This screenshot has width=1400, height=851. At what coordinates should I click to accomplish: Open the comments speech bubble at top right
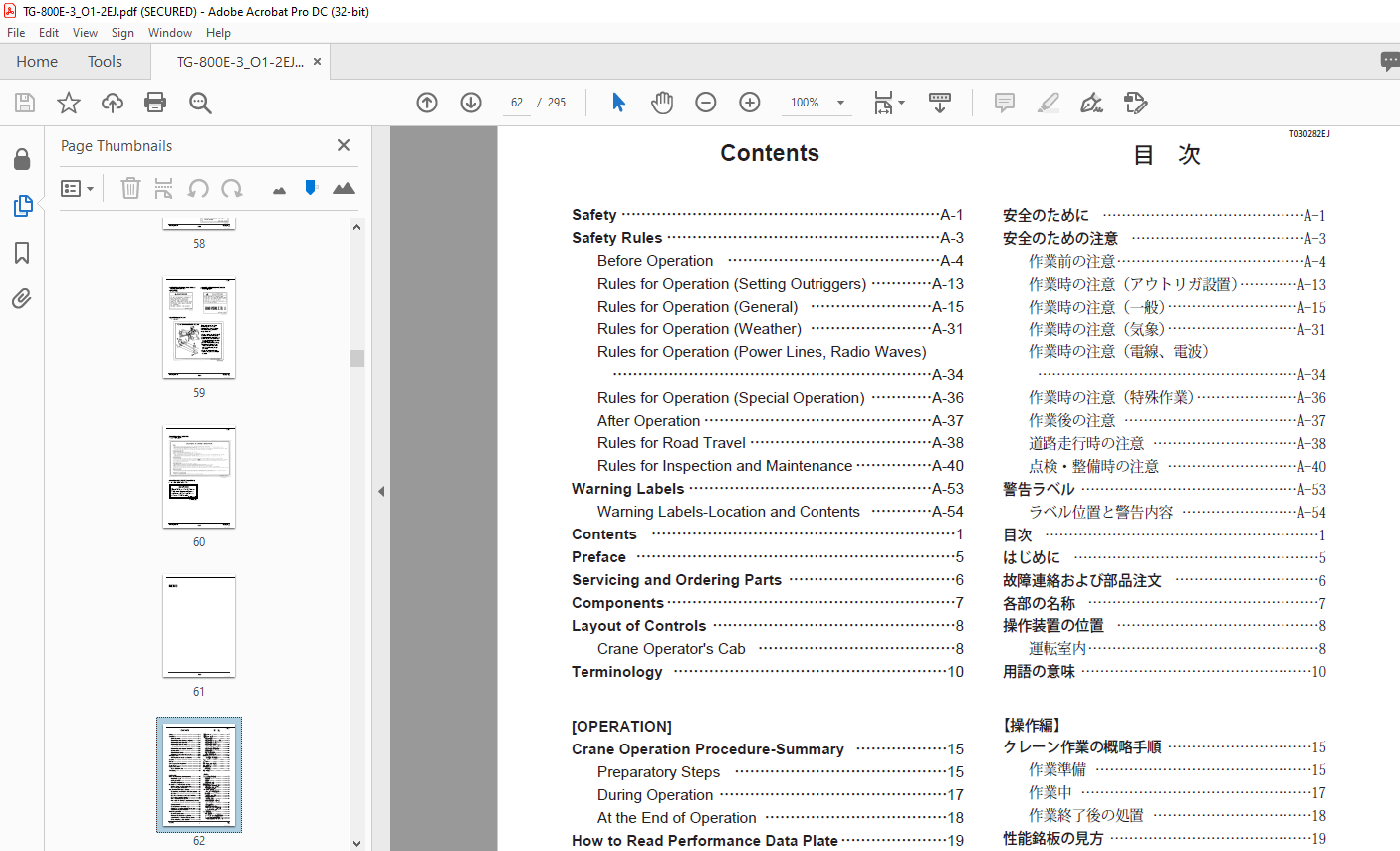[1390, 62]
